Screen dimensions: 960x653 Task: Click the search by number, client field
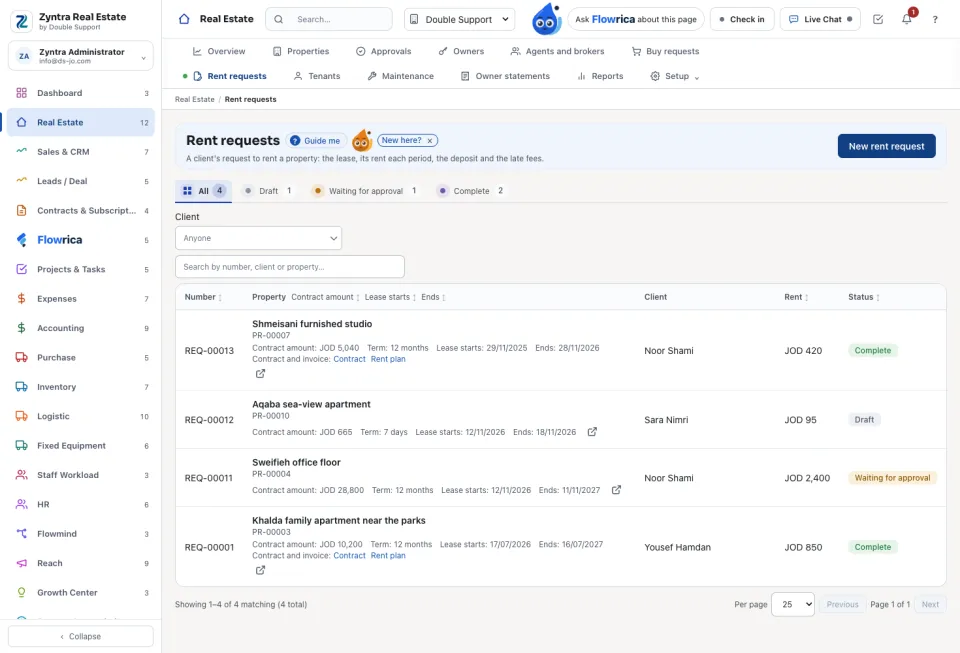(x=290, y=267)
